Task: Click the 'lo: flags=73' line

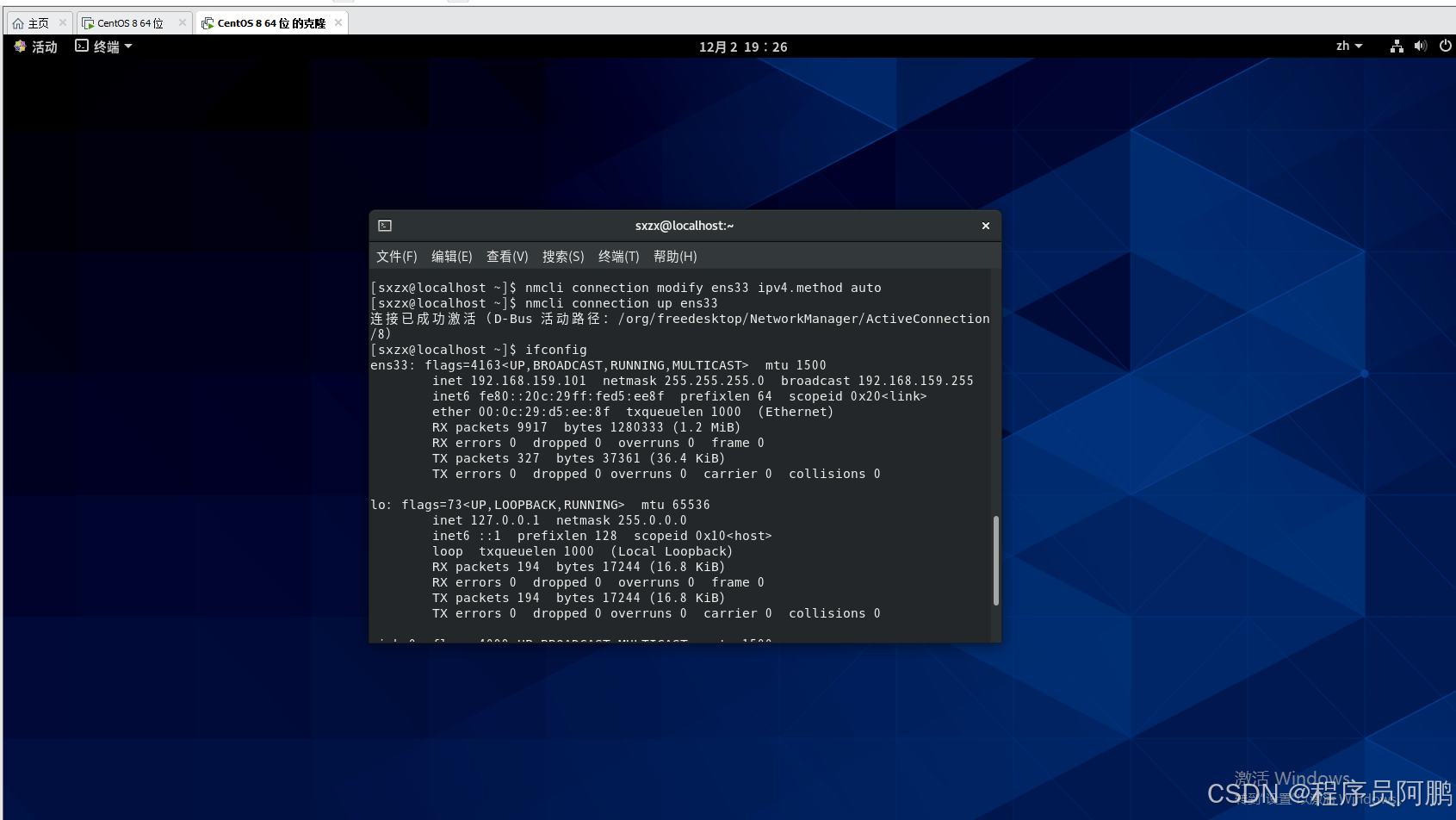Action: point(540,505)
